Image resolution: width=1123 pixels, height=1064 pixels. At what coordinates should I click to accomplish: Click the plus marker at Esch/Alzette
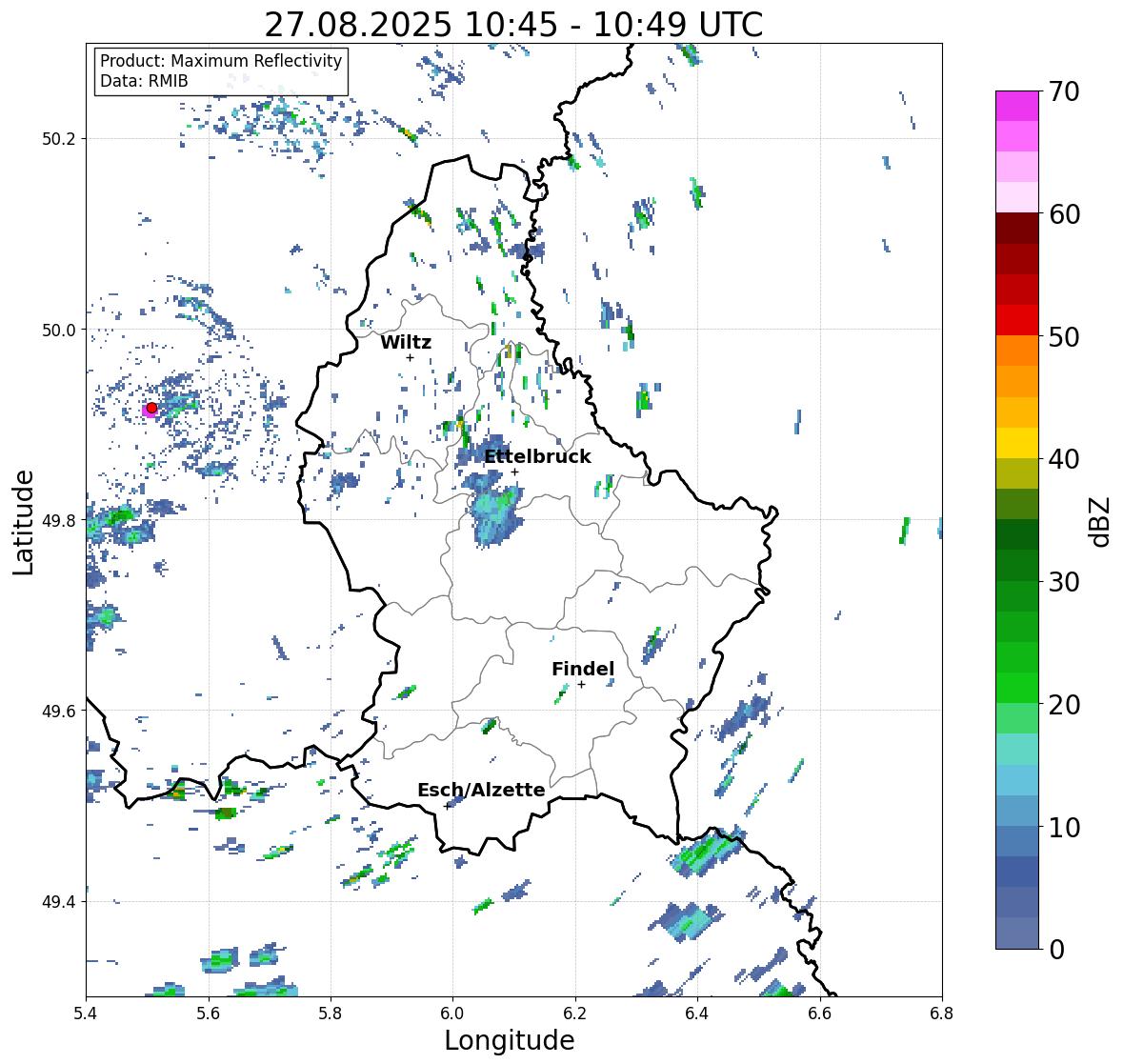click(x=447, y=806)
